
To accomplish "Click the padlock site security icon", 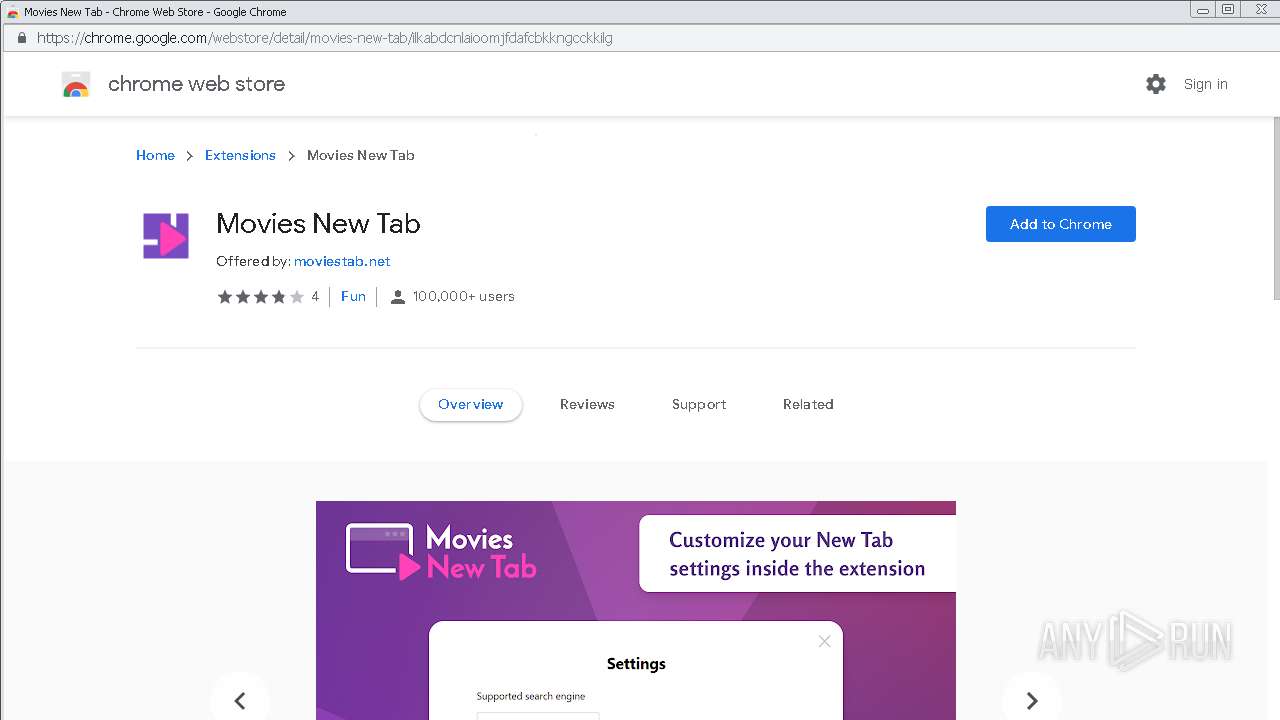I will [x=21, y=38].
